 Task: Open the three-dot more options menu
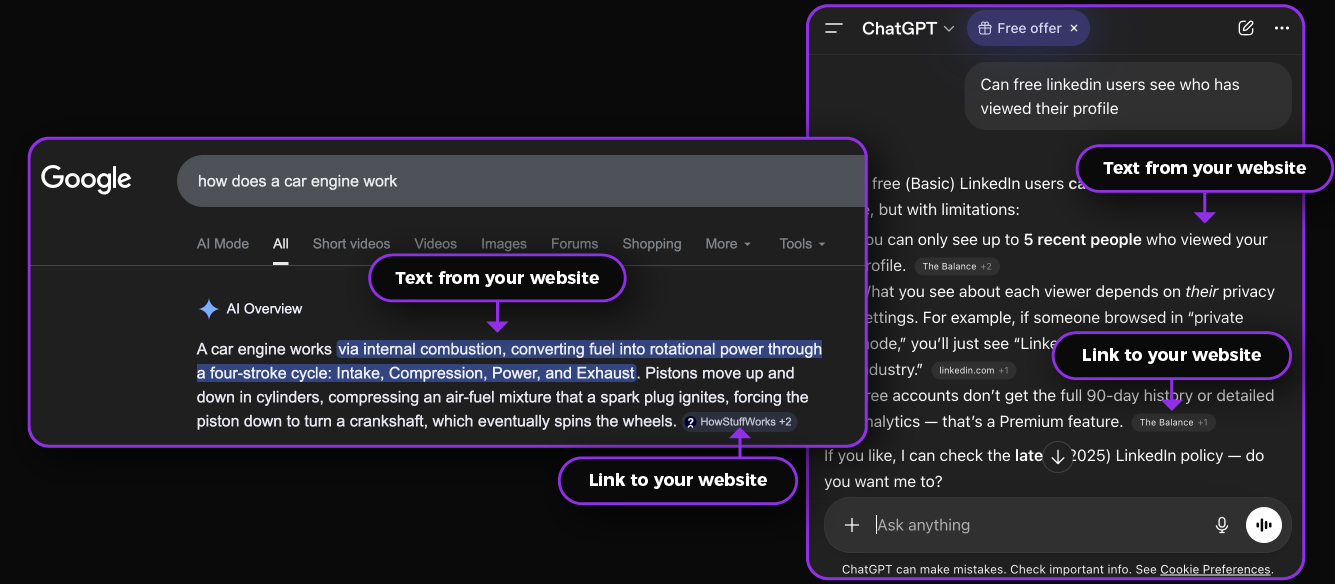(x=1282, y=29)
